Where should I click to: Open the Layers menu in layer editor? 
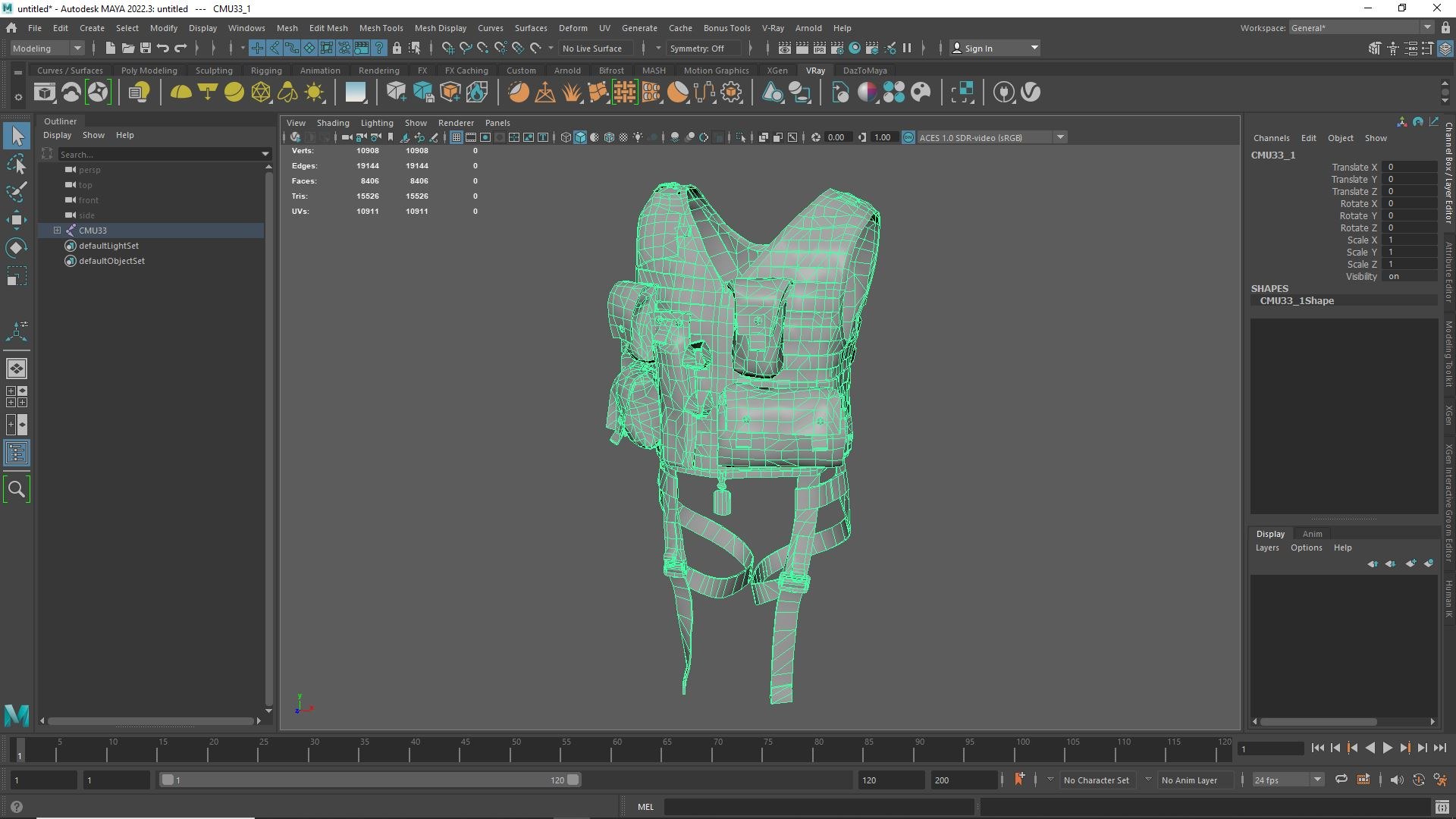click(x=1266, y=548)
